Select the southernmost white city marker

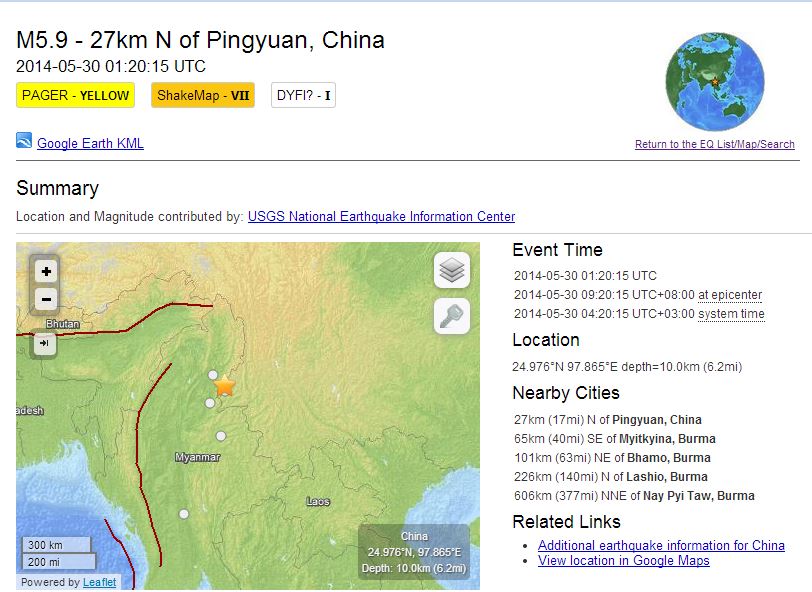click(184, 513)
